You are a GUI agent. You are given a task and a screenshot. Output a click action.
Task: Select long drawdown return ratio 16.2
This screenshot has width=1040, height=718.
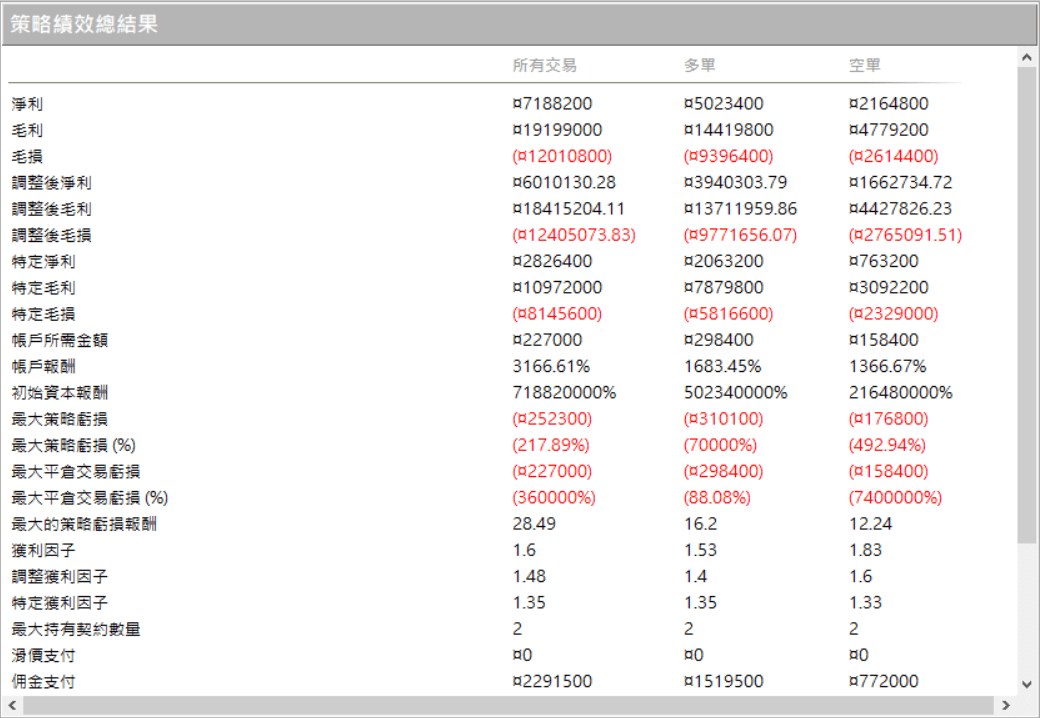[x=700, y=524]
